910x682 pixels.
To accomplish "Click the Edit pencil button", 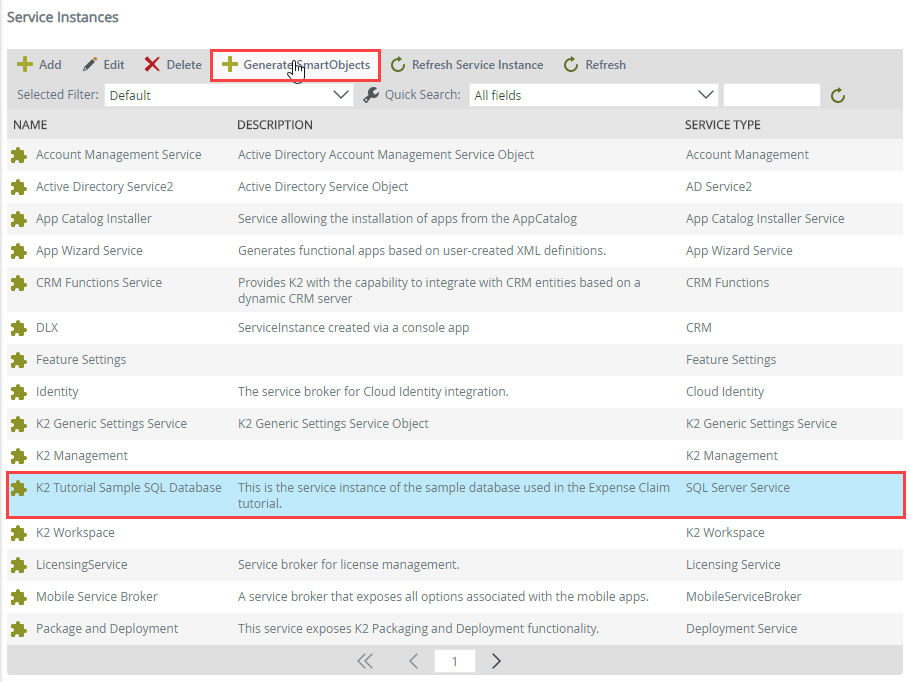I will tap(103, 65).
